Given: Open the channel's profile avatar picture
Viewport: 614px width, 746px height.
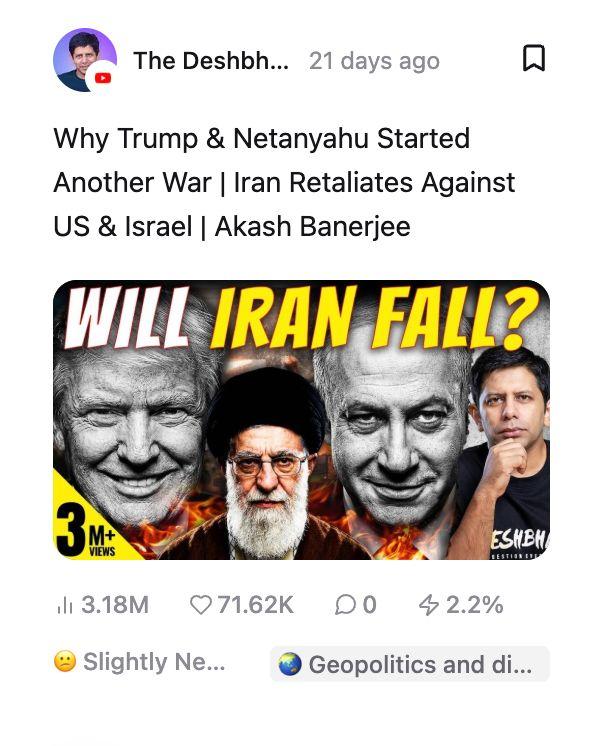Looking at the screenshot, I should 85,60.
